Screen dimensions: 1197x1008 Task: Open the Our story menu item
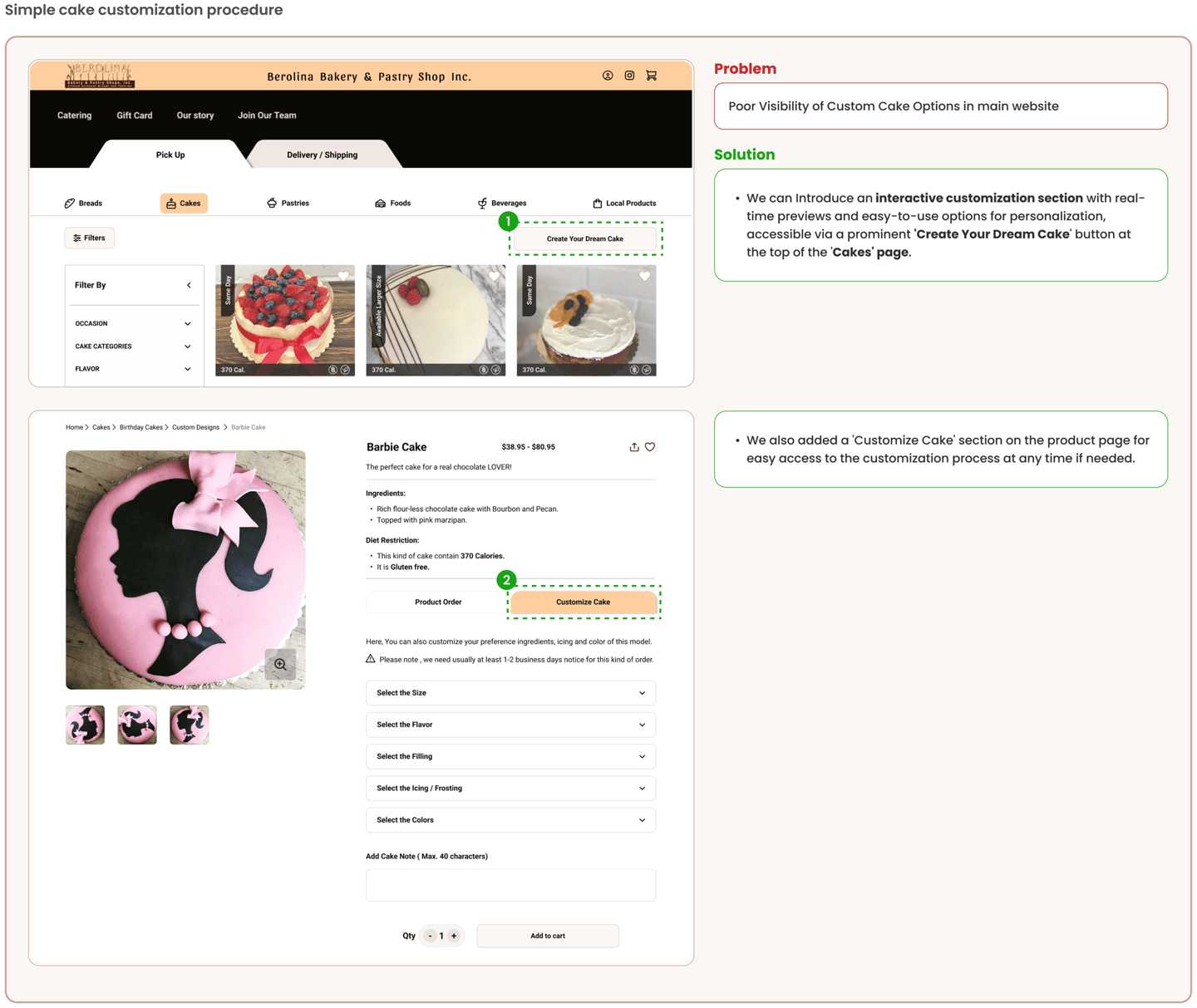(195, 116)
